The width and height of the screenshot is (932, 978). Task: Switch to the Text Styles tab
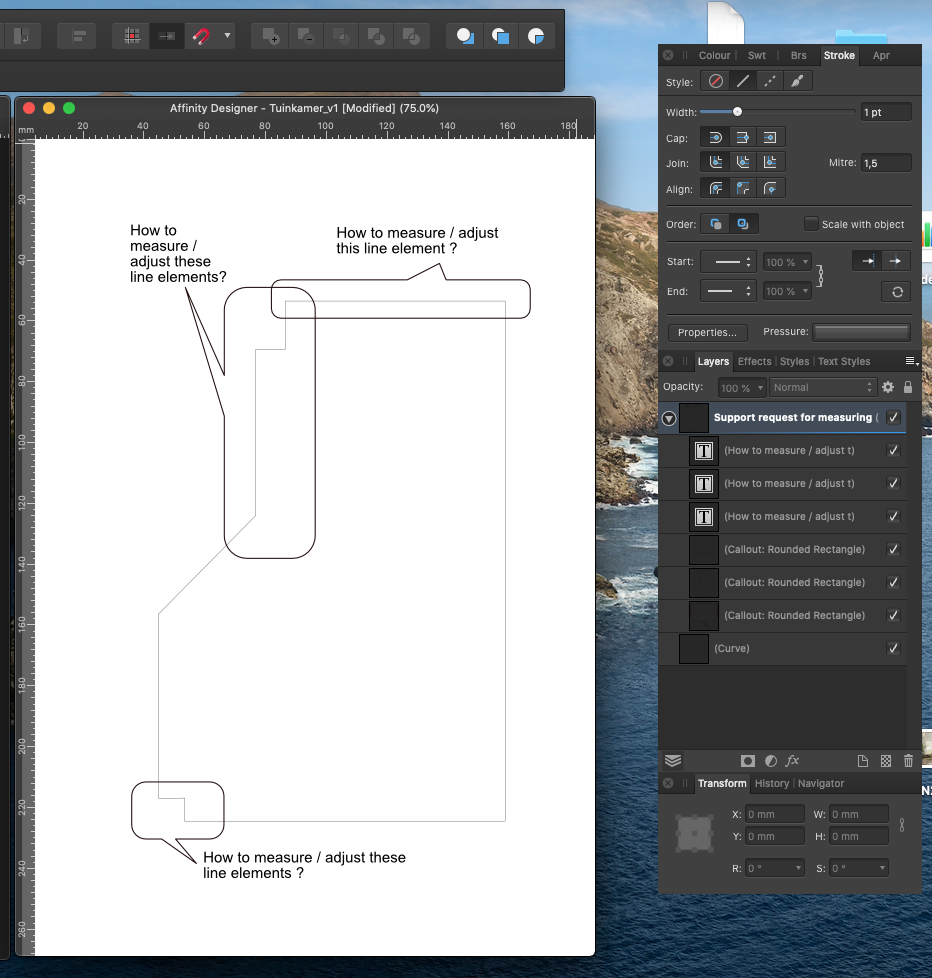[x=844, y=362]
